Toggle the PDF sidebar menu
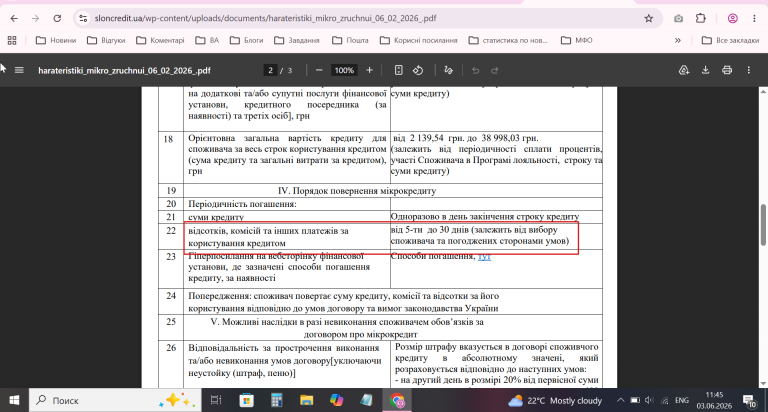This screenshot has height=412, width=768. click(x=19, y=70)
